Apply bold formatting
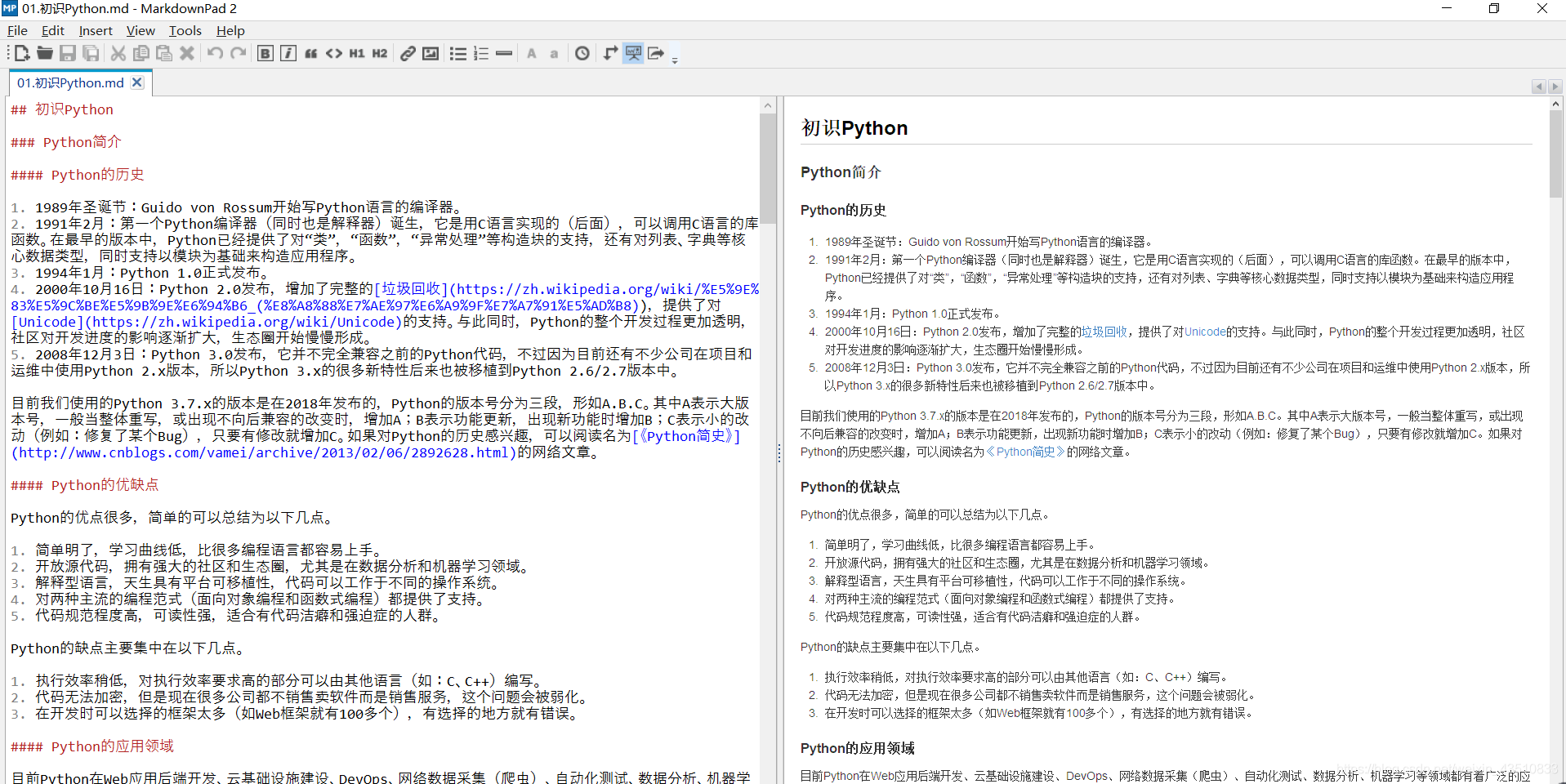The width and height of the screenshot is (1566, 784). coord(265,53)
